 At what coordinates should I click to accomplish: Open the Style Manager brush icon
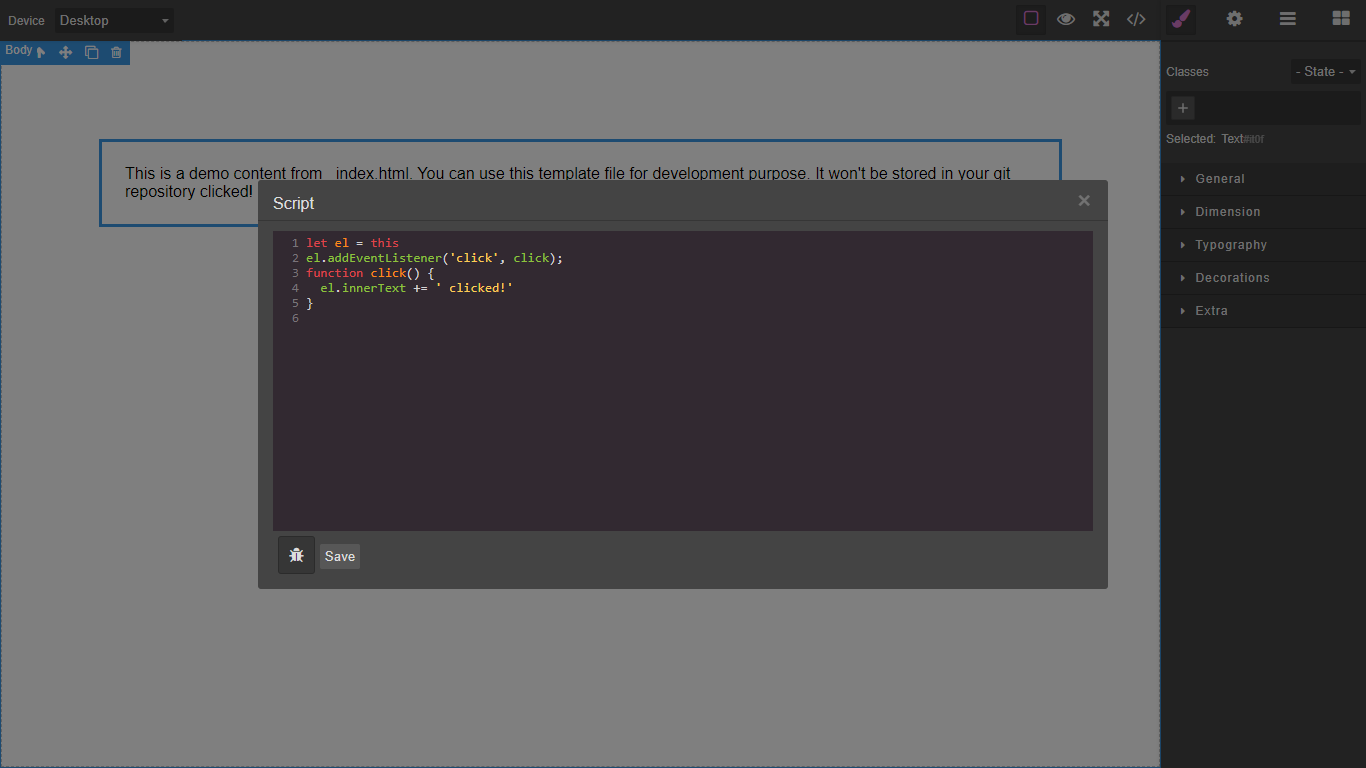point(1180,19)
